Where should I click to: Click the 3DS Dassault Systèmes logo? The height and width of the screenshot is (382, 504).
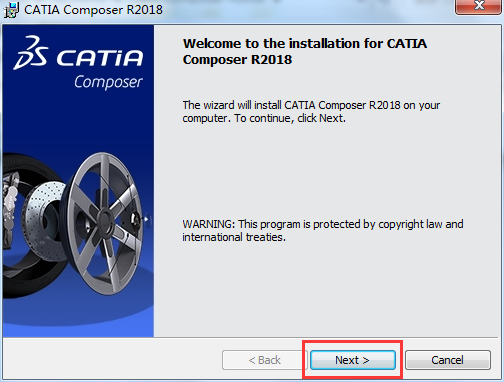click(31, 53)
